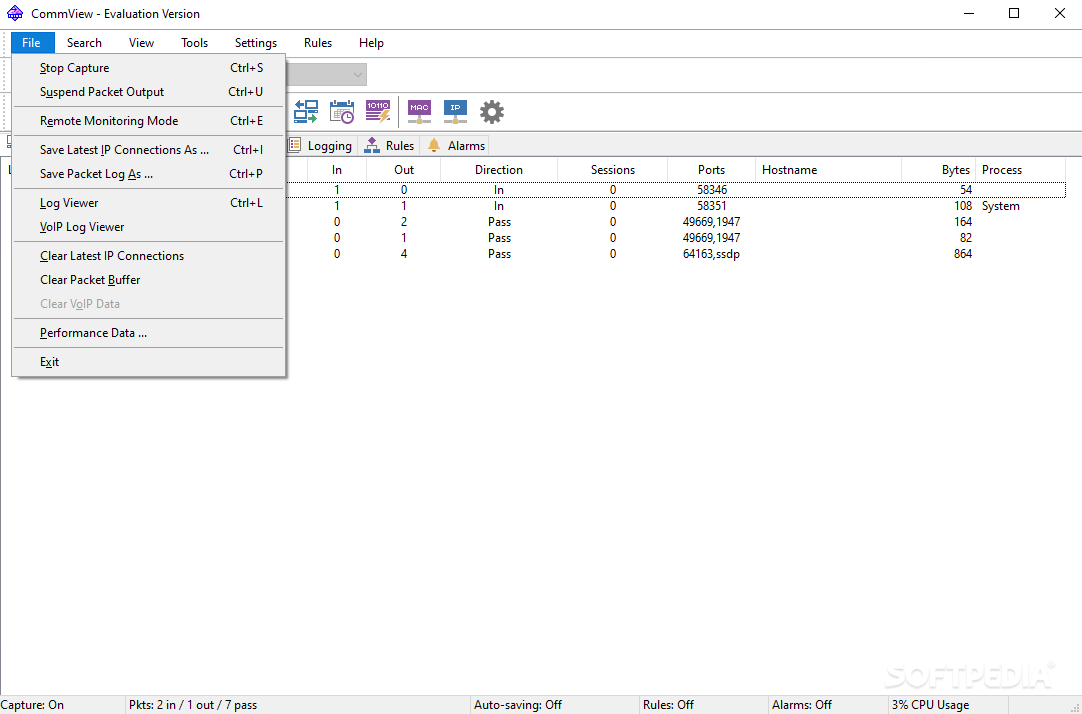Image resolution: width=1082 pixels, height=714 pixels.
Task: Select Suspend Packet Output
Action: [x=148, y=92]
